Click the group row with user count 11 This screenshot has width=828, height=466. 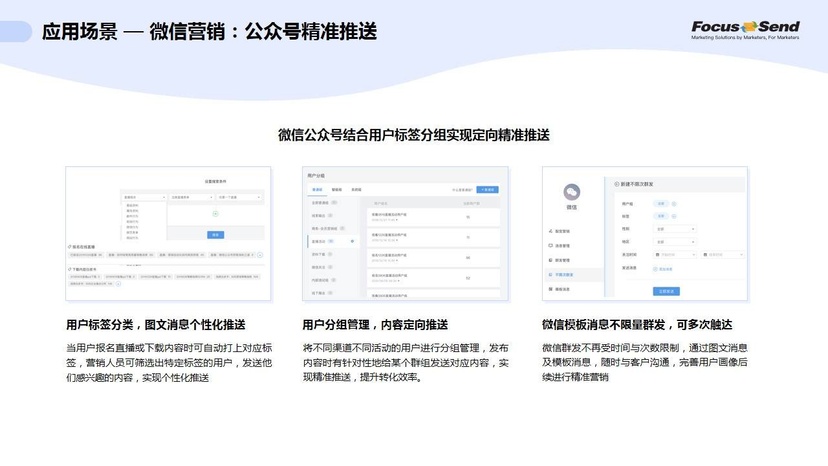pos(434,237)
